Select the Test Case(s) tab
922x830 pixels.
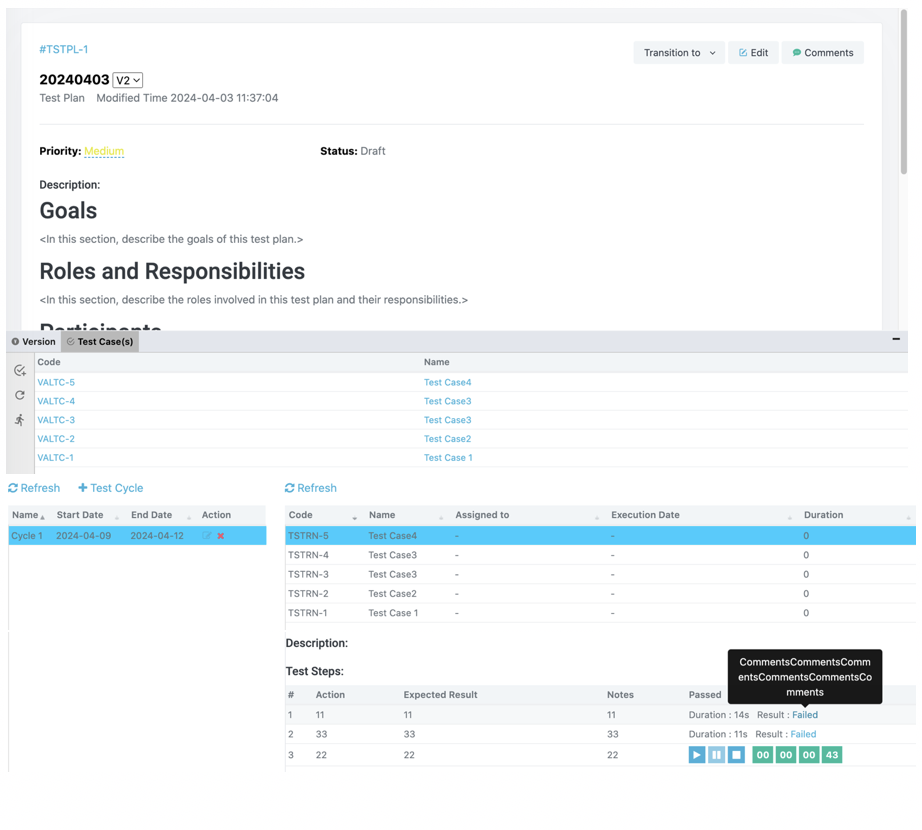click(x=100, y=342)
